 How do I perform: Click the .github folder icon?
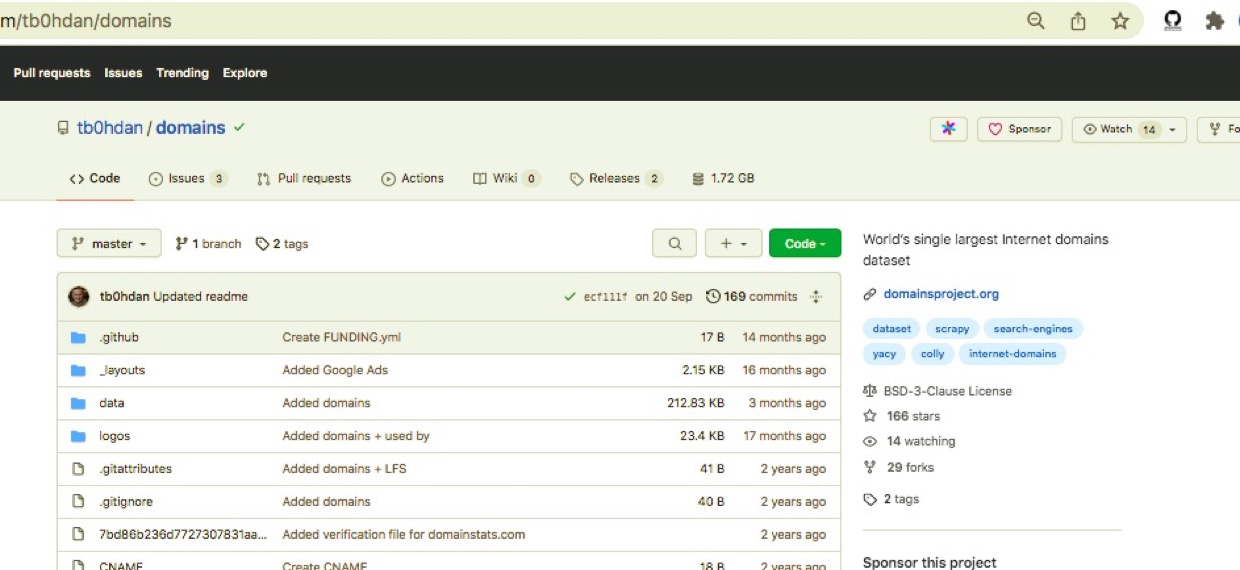pos(78,337)
